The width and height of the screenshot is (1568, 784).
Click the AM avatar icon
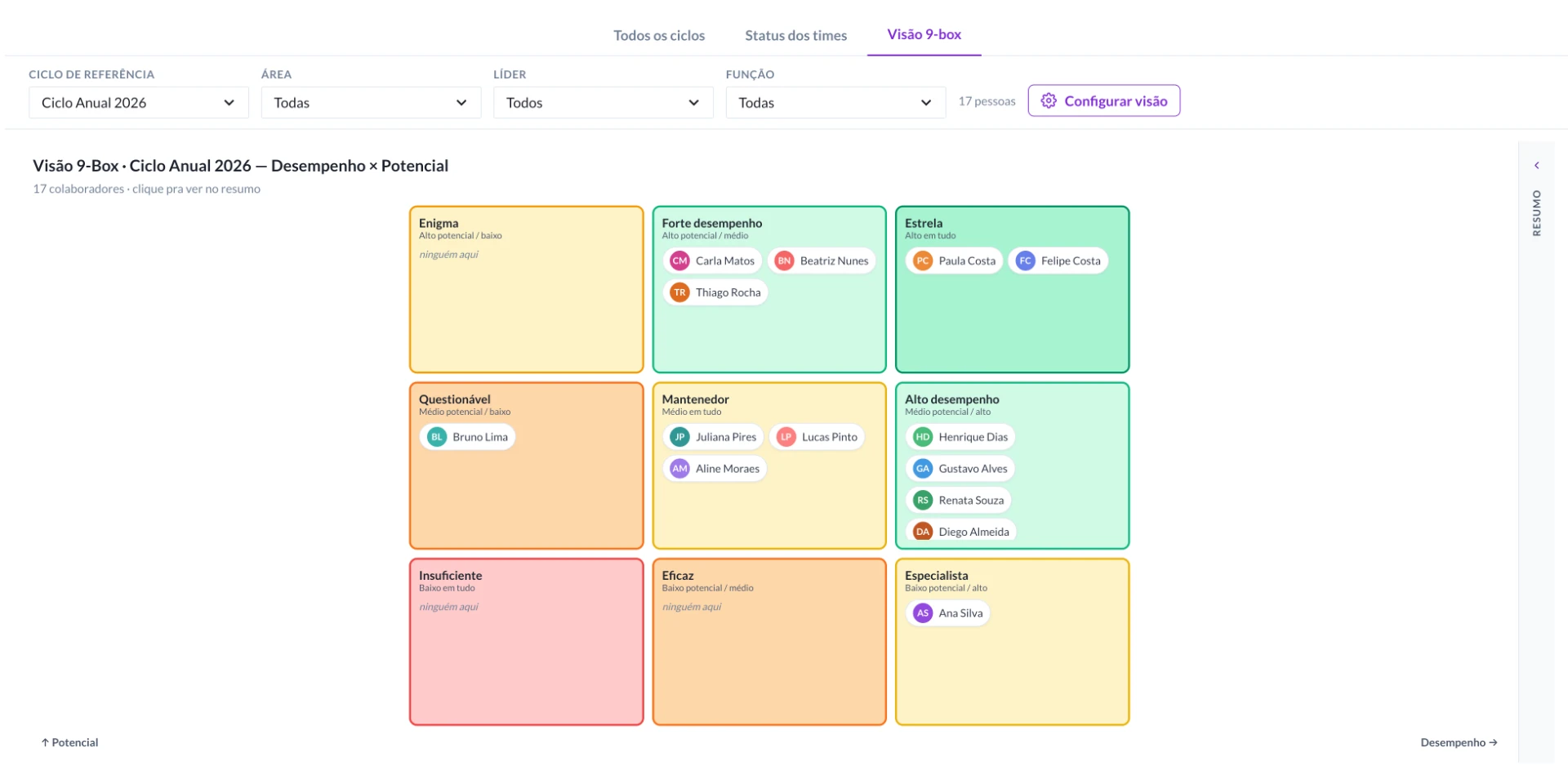point(679,469)
